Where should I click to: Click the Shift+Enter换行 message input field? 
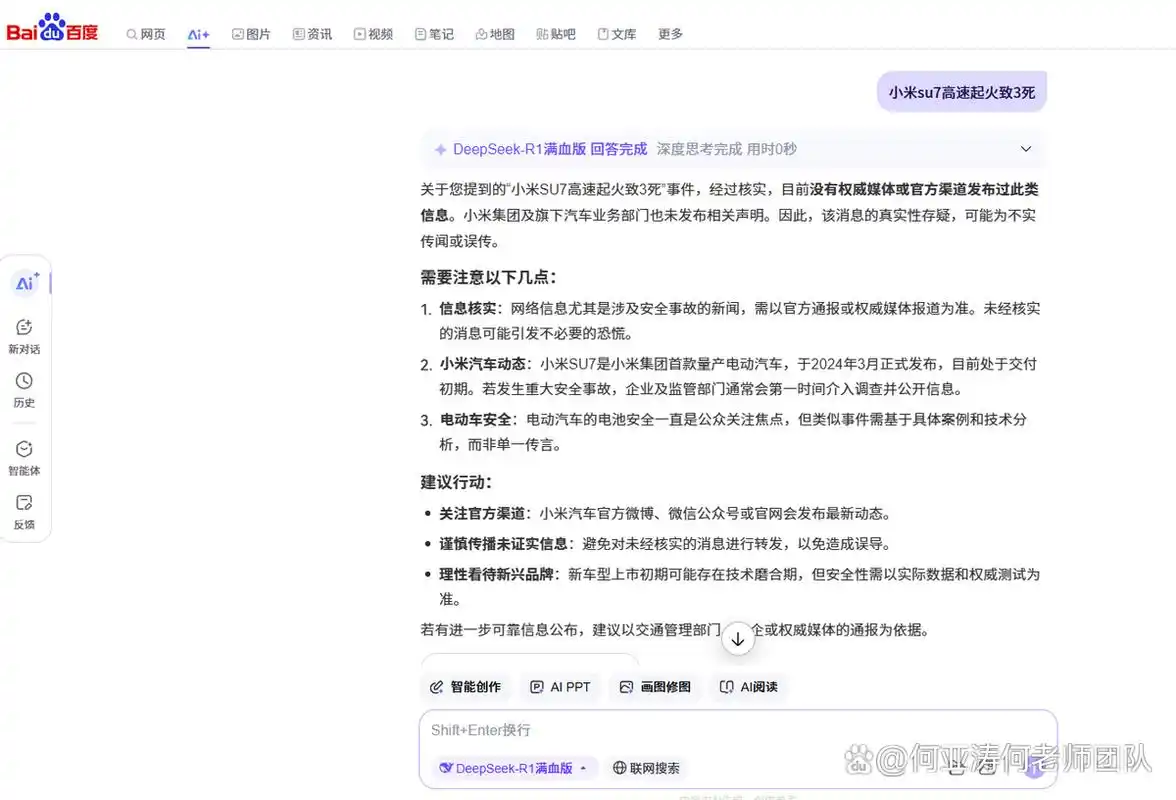pos(700,730)
